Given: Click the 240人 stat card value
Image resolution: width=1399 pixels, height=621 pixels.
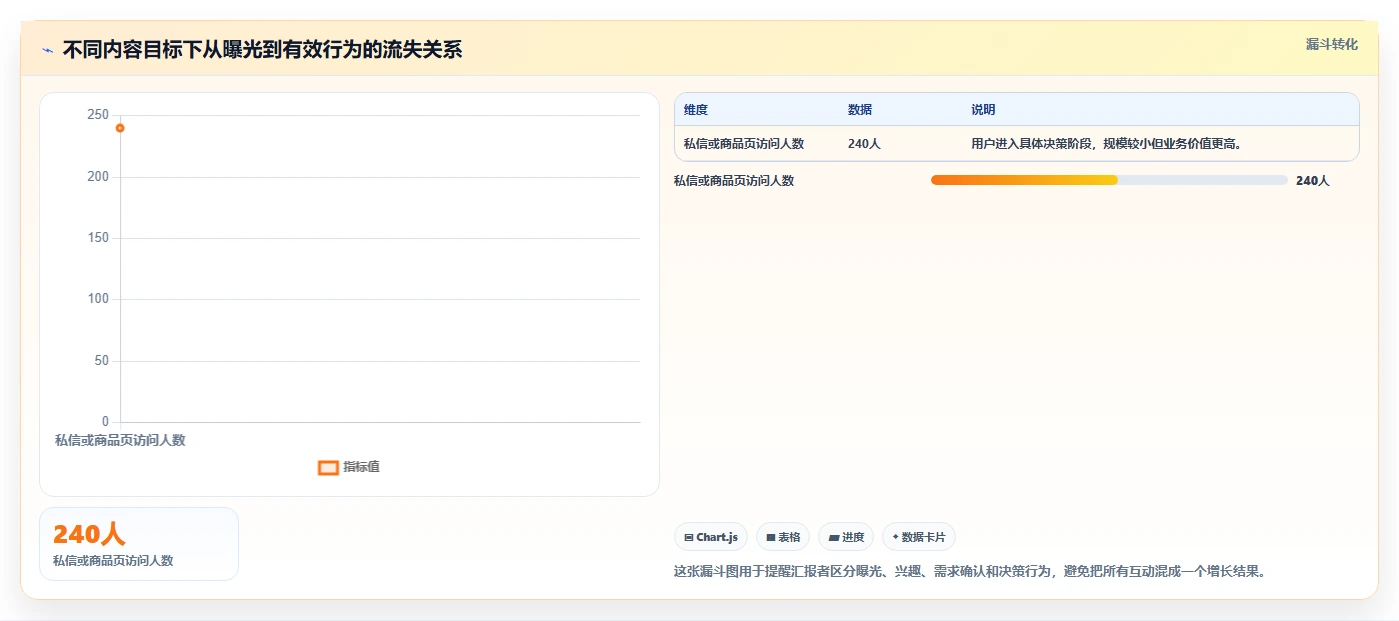Looking at the screenshot, I should tap(89, 535).
